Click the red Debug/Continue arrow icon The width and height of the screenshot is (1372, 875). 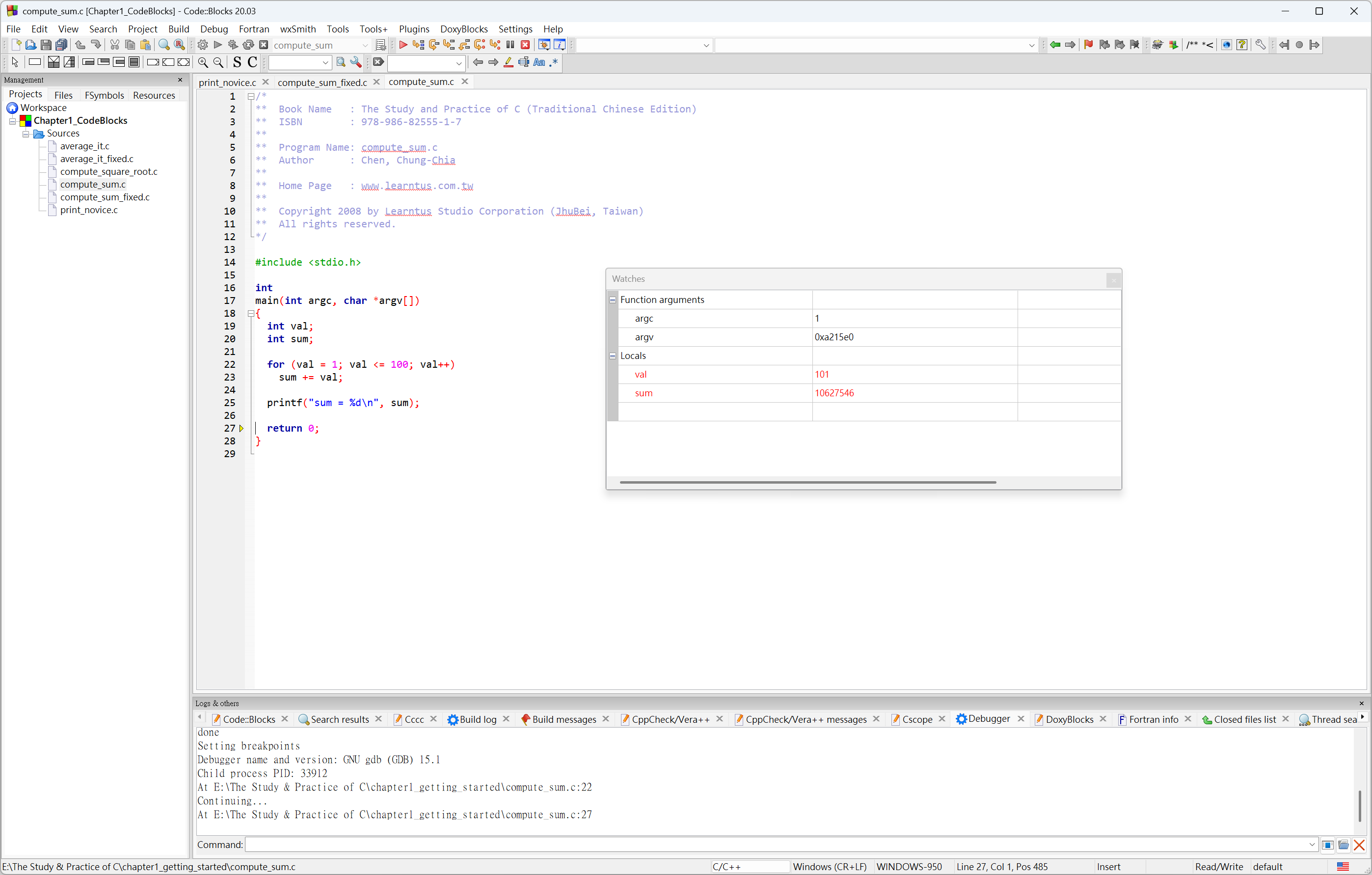403,45
